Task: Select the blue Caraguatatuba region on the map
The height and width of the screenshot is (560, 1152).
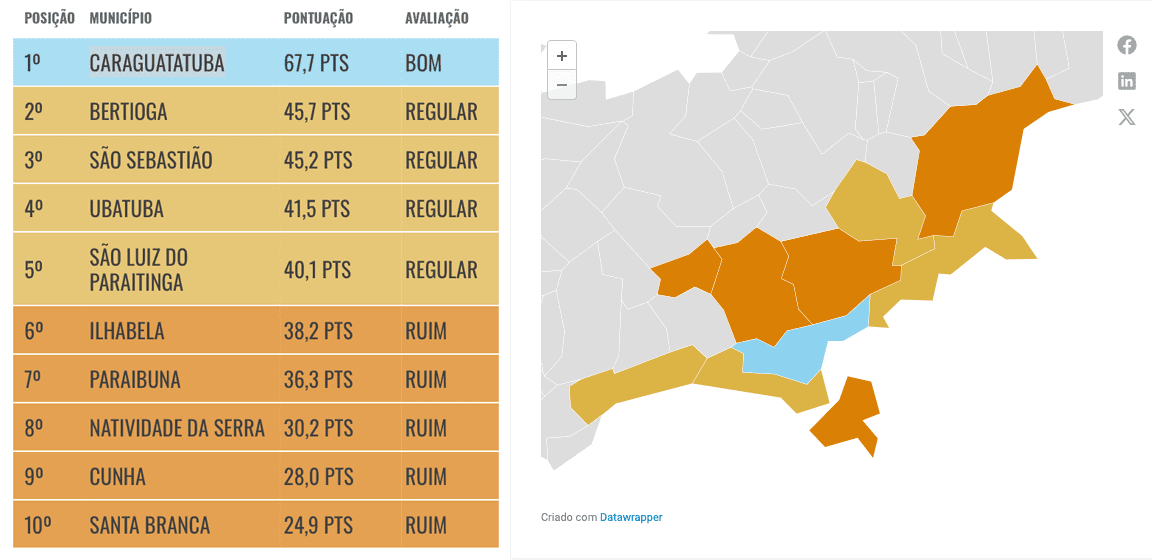Action: (x=797, y=351)
